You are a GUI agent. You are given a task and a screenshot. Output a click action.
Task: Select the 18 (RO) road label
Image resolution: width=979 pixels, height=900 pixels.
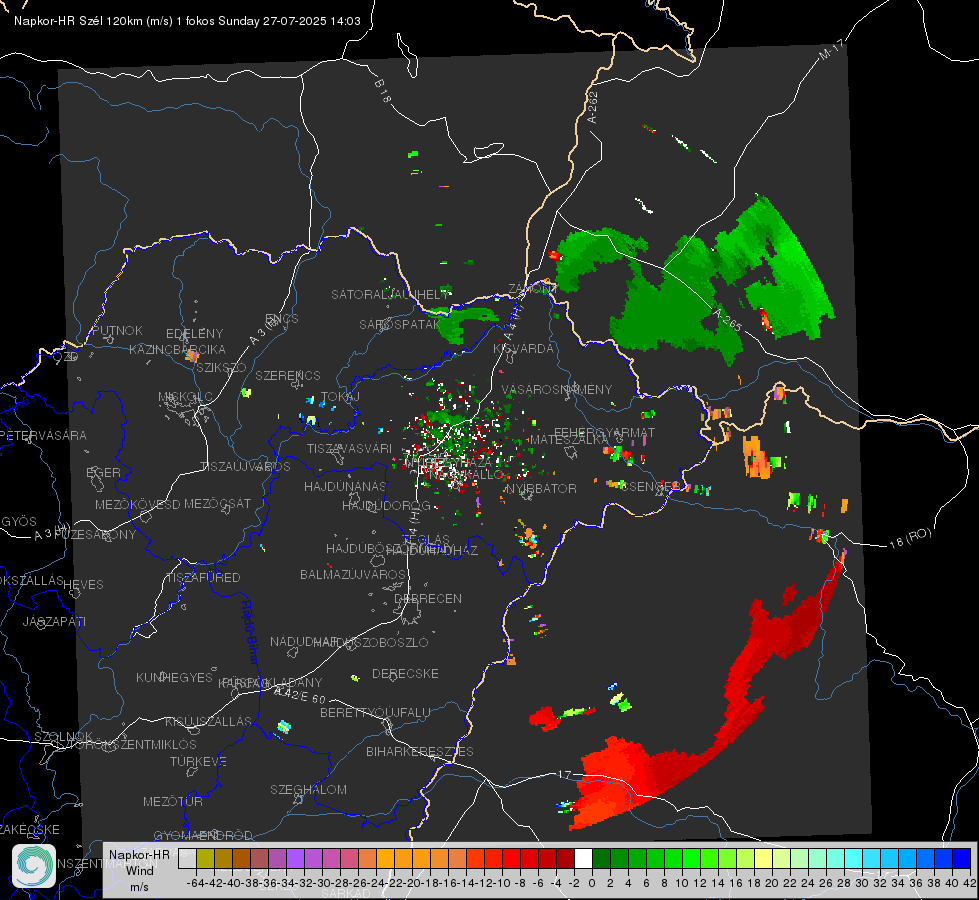(x=910, y=538)
